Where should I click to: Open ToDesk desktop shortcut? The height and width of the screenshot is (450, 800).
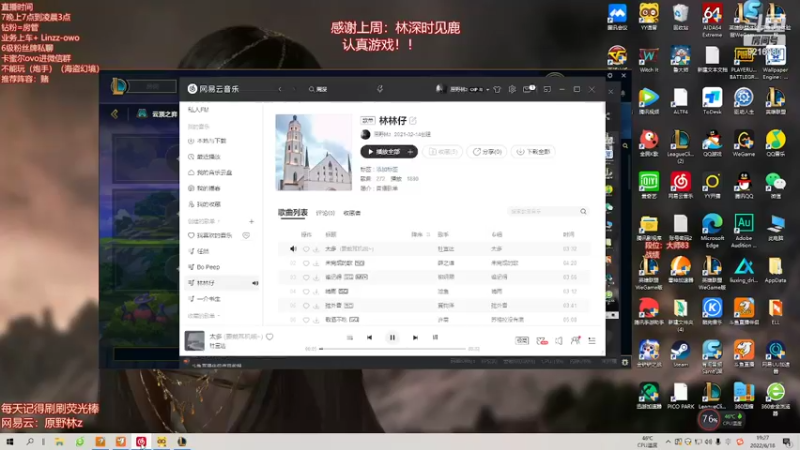click(x=712, y=101)
